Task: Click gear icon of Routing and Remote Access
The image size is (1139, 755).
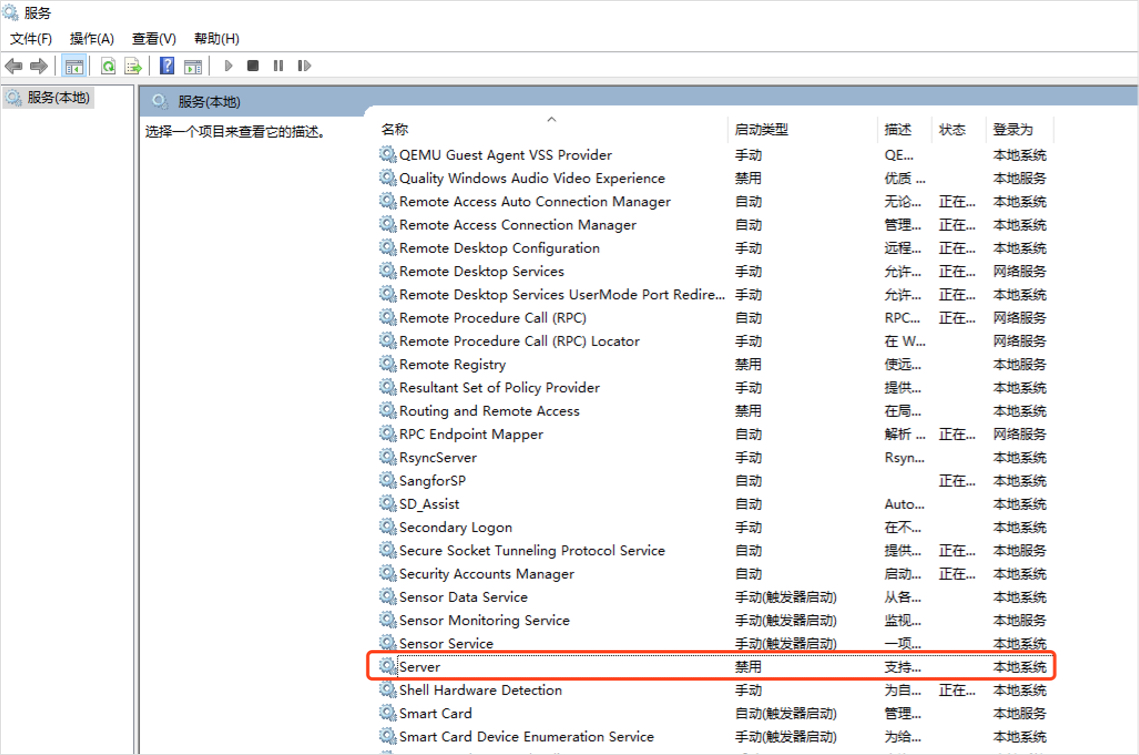Action: coord(388,410)
